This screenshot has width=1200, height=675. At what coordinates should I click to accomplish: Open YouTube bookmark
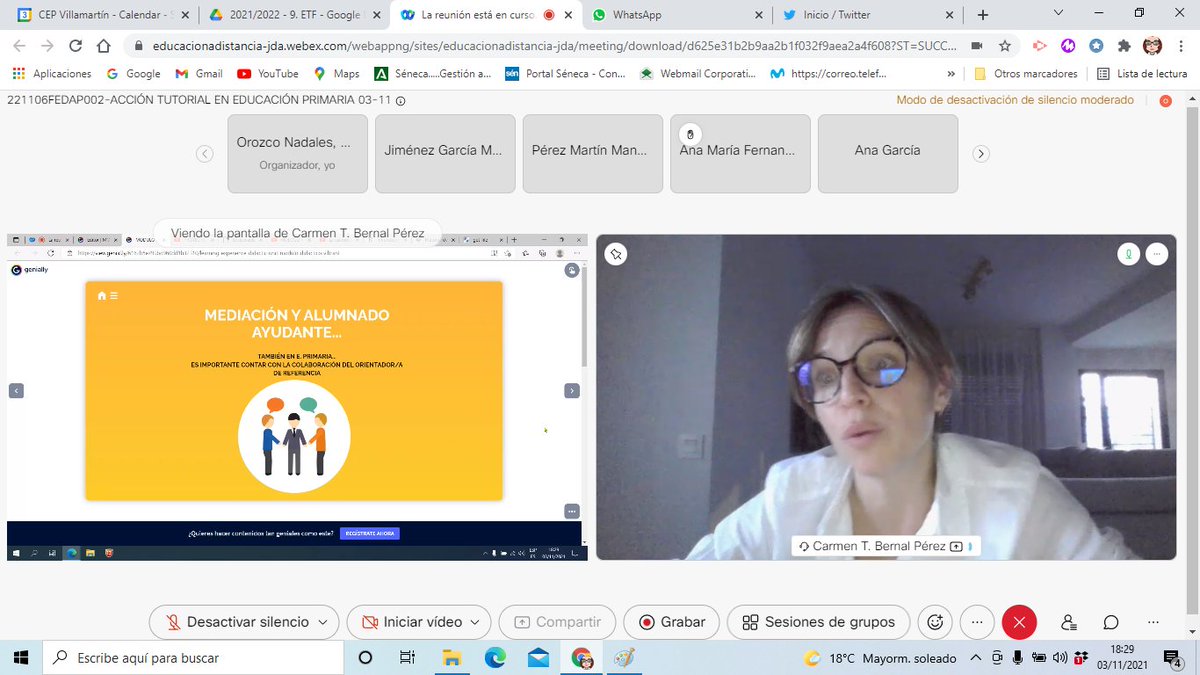[x=268, y=73]
